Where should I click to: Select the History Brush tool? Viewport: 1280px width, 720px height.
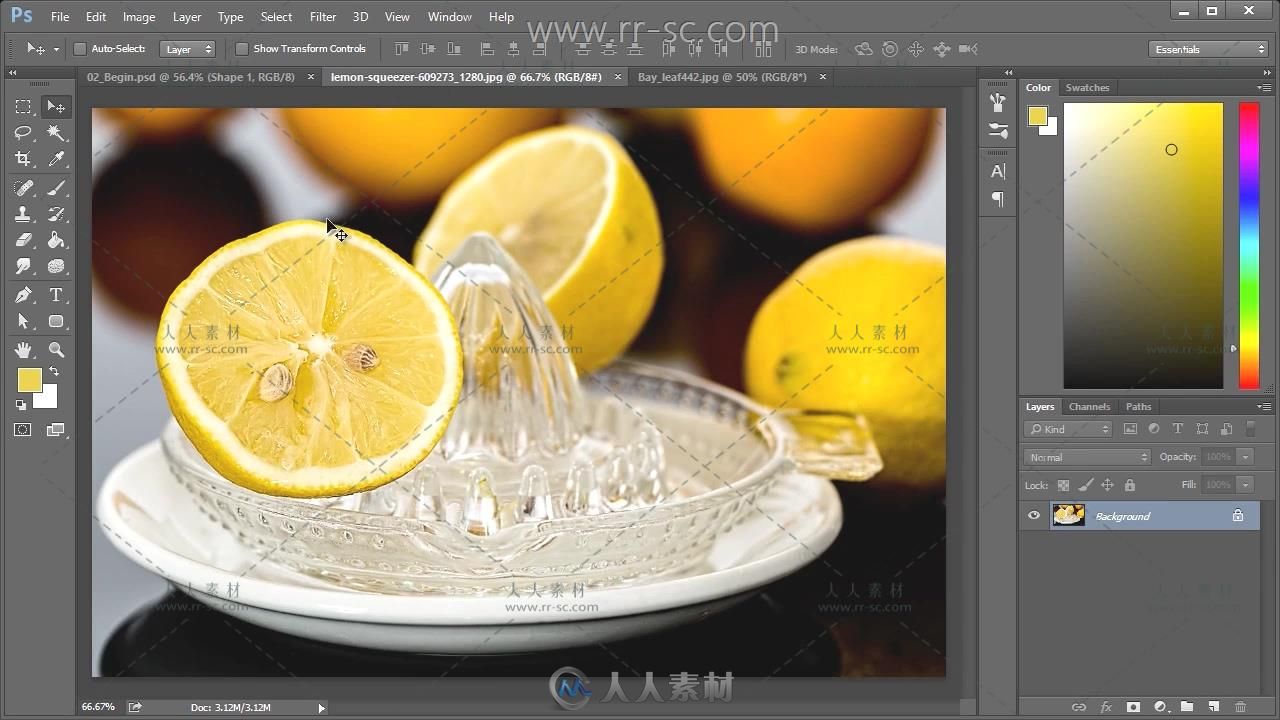coord(56,214)
